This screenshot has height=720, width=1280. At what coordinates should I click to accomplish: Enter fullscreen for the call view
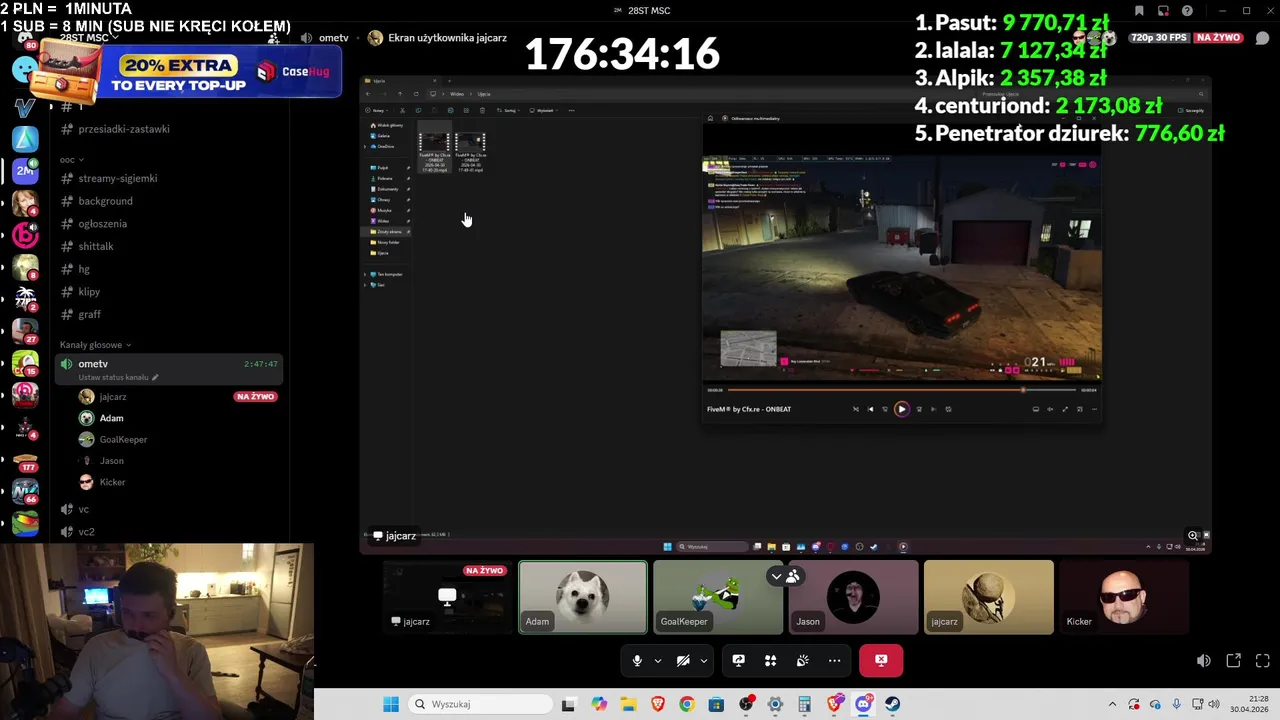click(x=1262, y=661)
